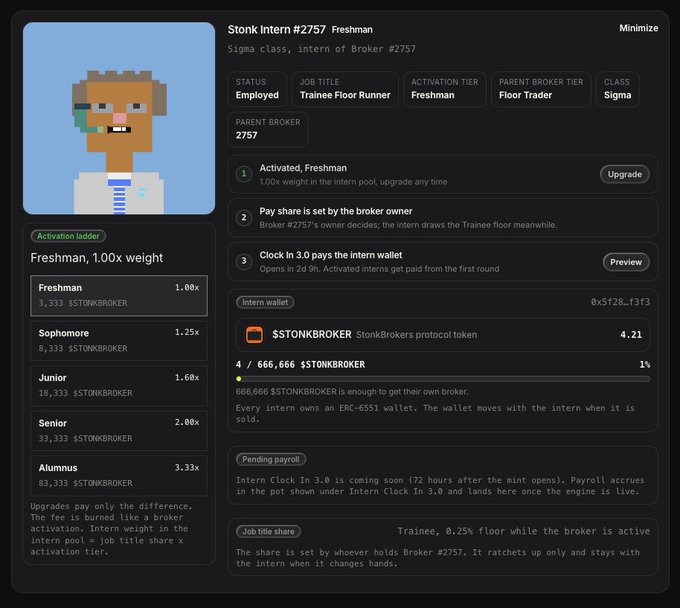Open the Stonk Intern pixel avatar image
Screen dimensions: 680x608
coord(119,118)
